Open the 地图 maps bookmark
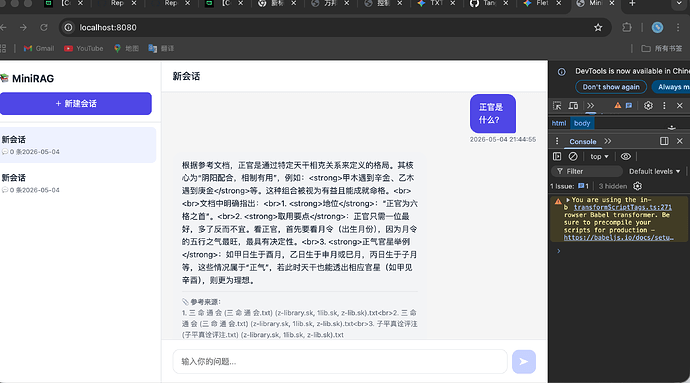The image size is (690, 383). [x=126, y=48]
